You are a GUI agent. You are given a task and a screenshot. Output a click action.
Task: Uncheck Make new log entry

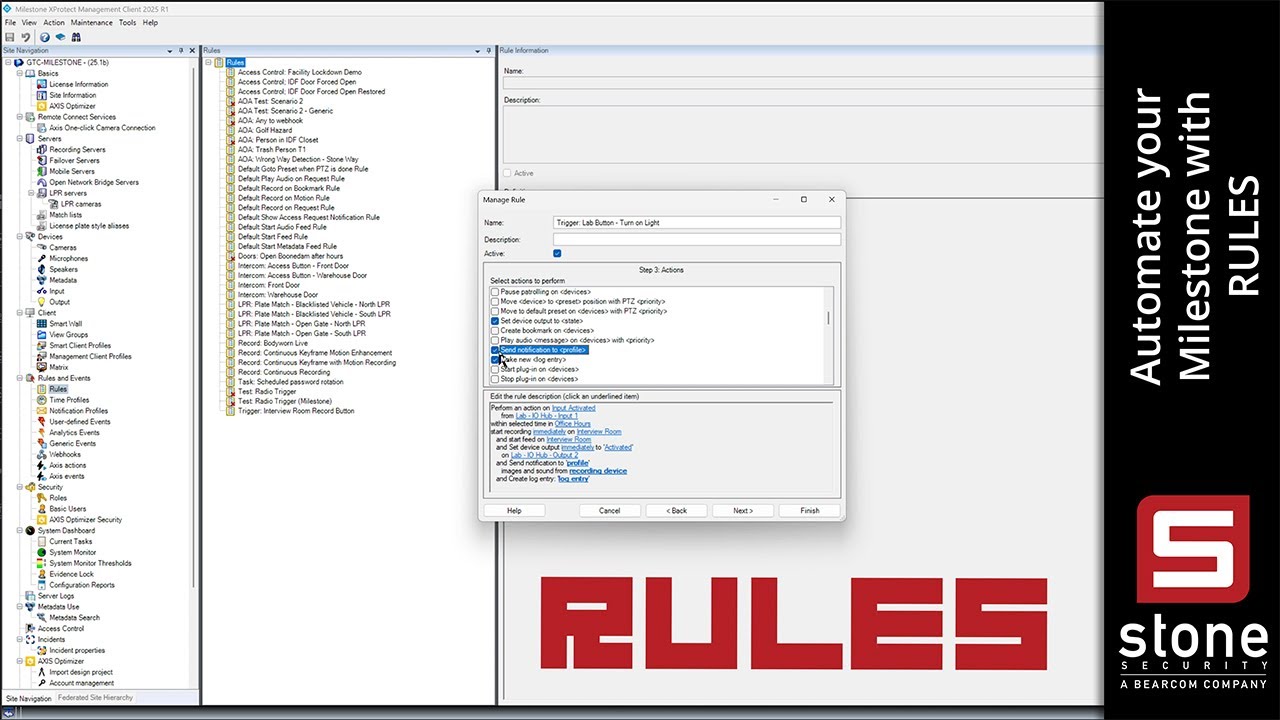point(495,360)
